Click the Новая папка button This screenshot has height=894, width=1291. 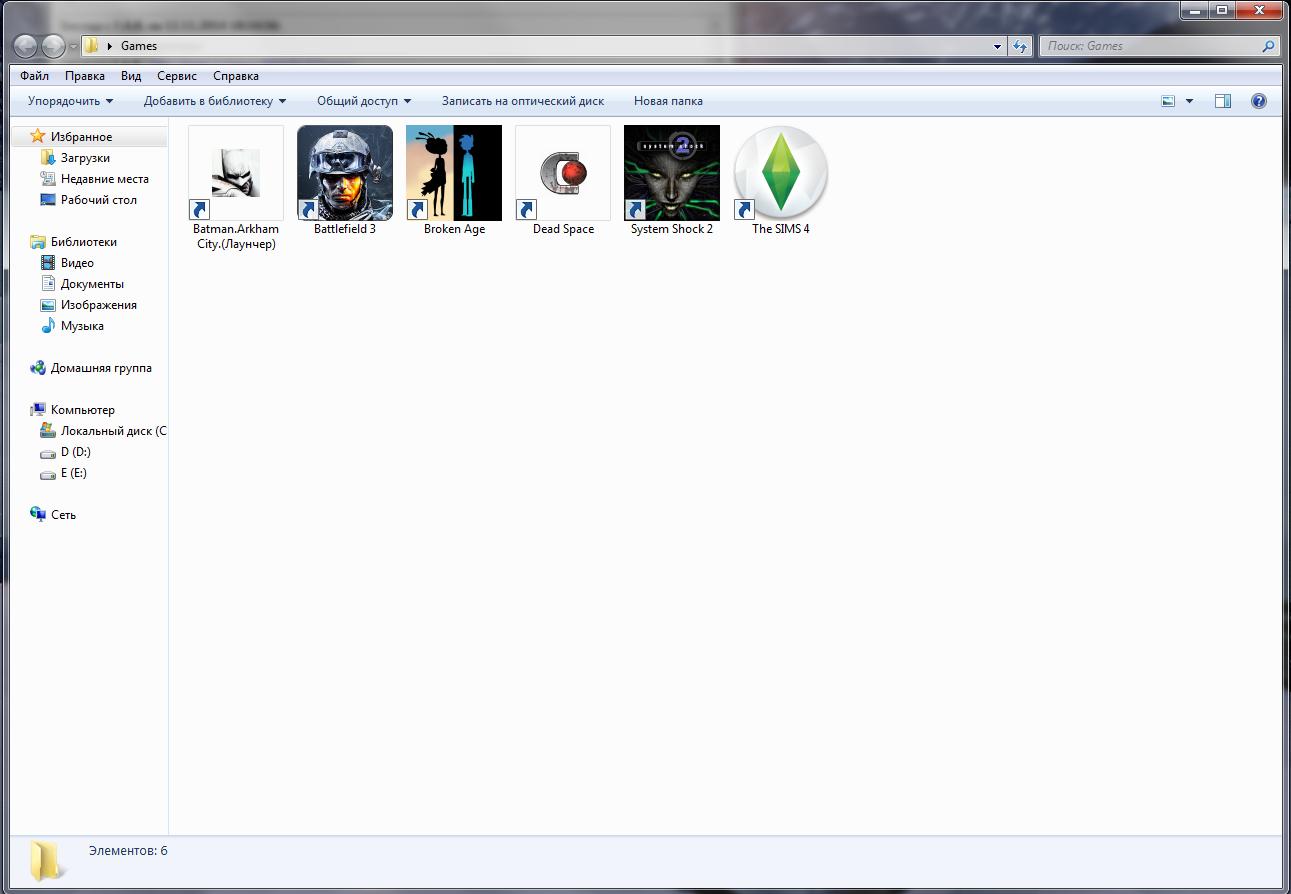[x=668, y=101]
